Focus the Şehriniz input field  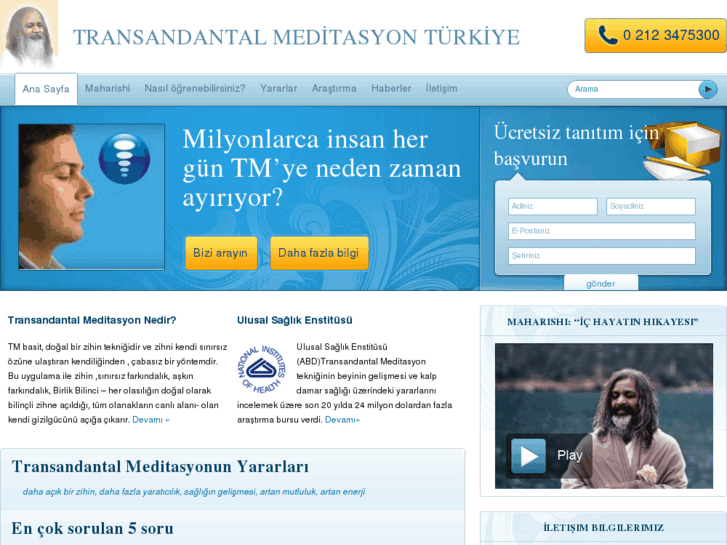(x=602, y=256)
